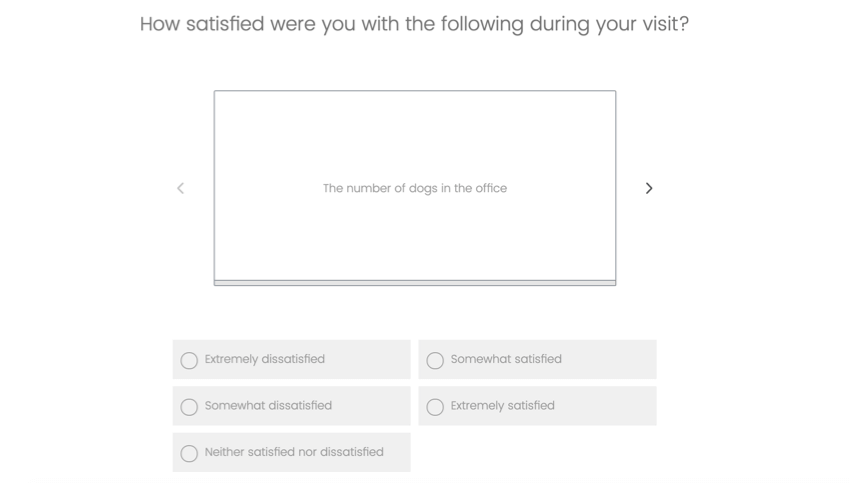
Task: Select the Somewhat dissatisfied radio circle
Action: [189, 407]
